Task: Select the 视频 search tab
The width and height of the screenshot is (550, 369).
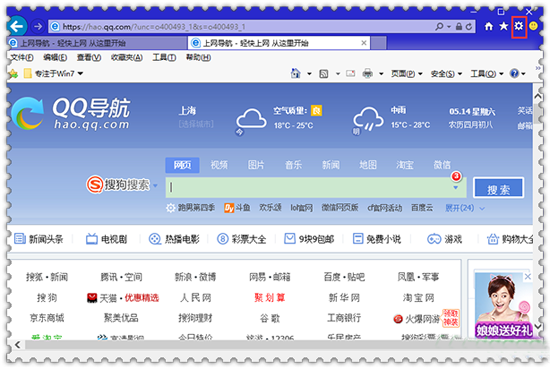Action: pyautogui.click(x=219, y=165)
